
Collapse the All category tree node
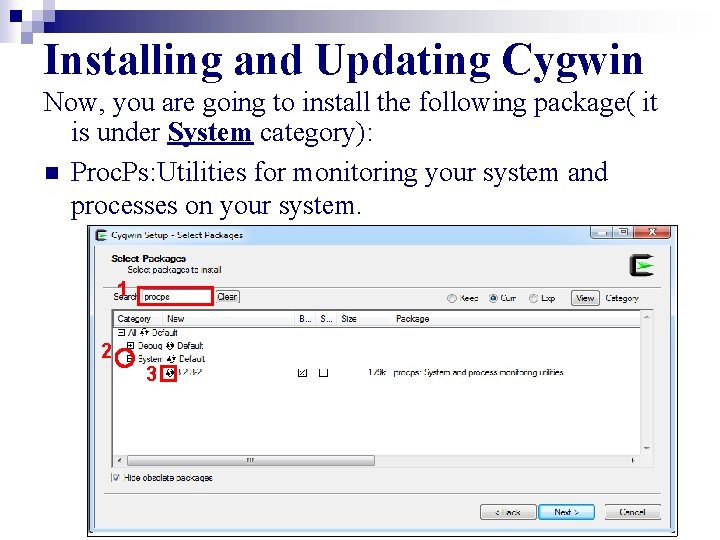[x=121, y=332]
